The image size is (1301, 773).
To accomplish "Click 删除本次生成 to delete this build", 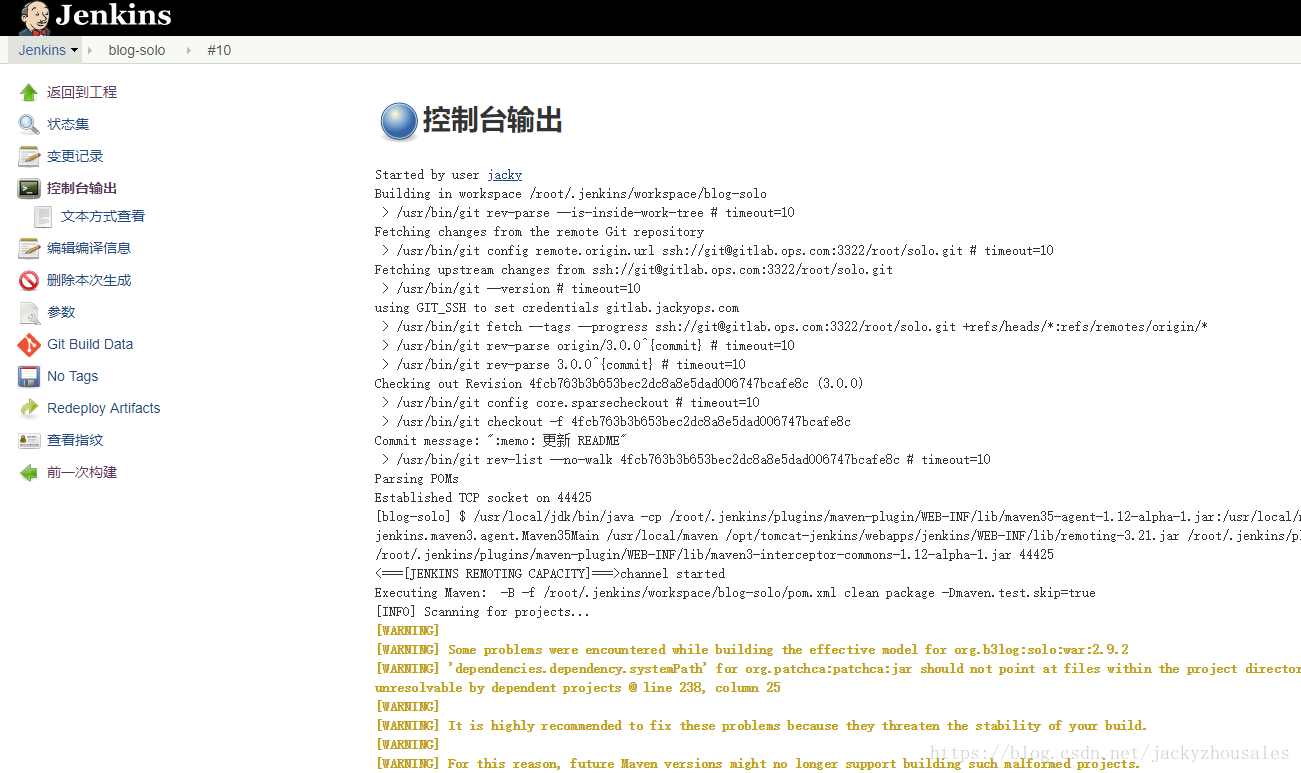I will click(89, 280).
